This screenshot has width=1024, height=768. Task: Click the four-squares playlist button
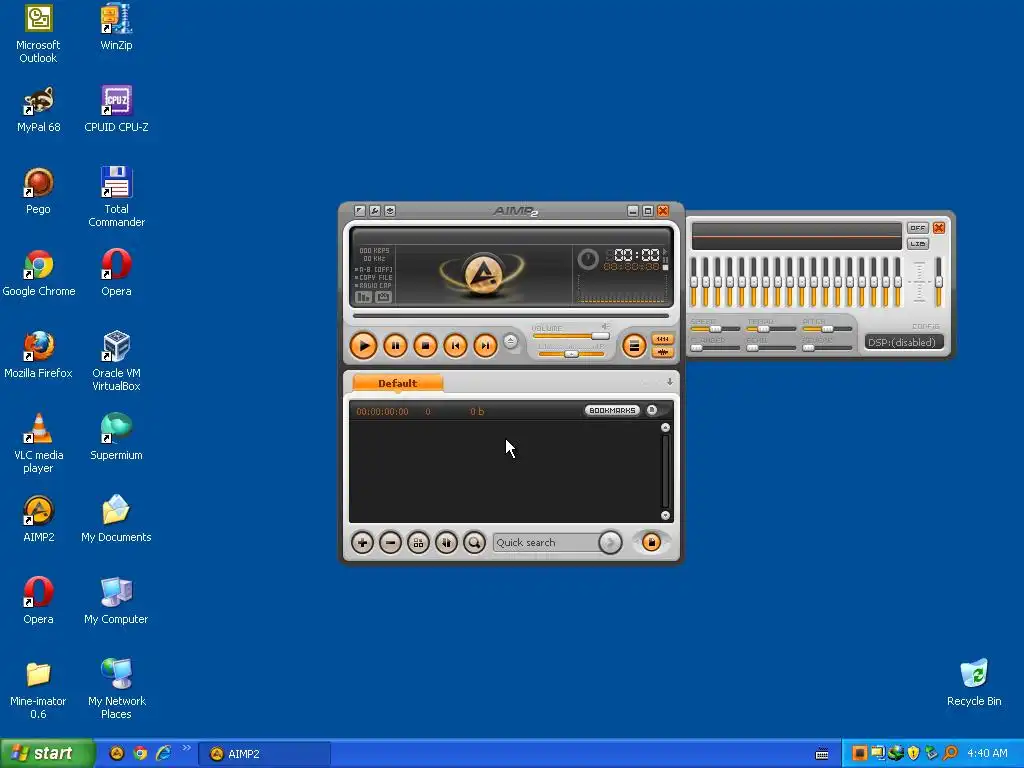pos(419,542)
